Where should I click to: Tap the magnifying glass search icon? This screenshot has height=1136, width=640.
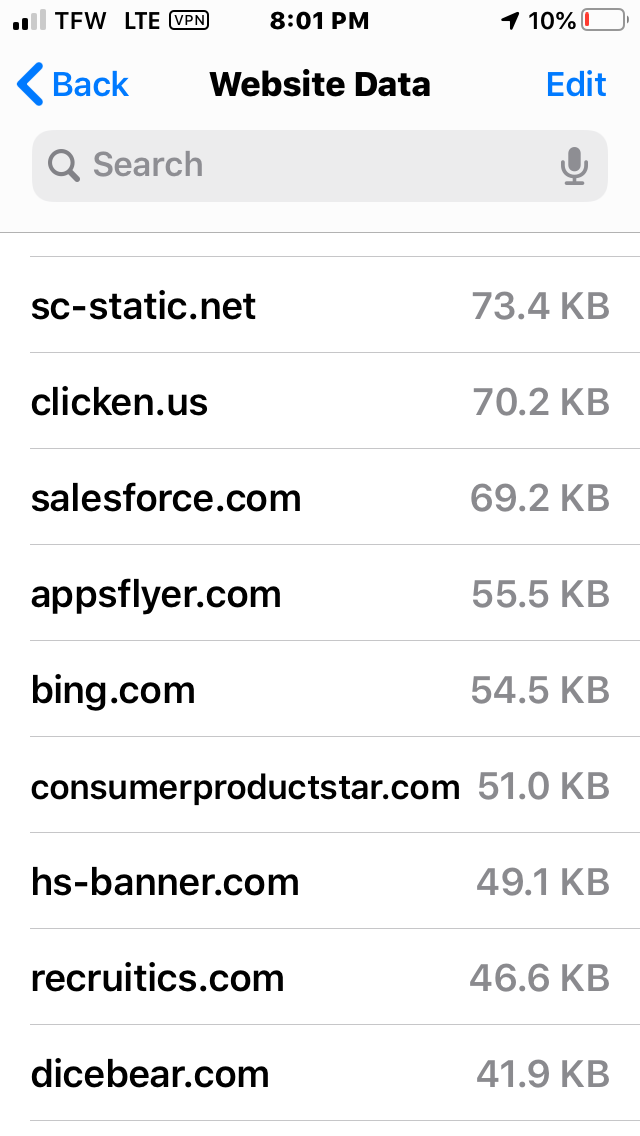(x=63, y=165)
